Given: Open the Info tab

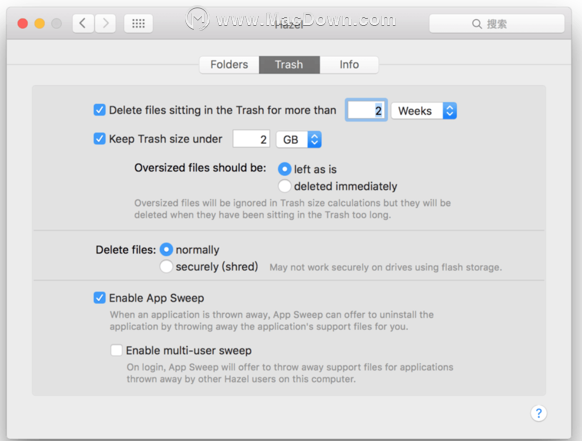Looking at the screenshot, I should [349, 65].
